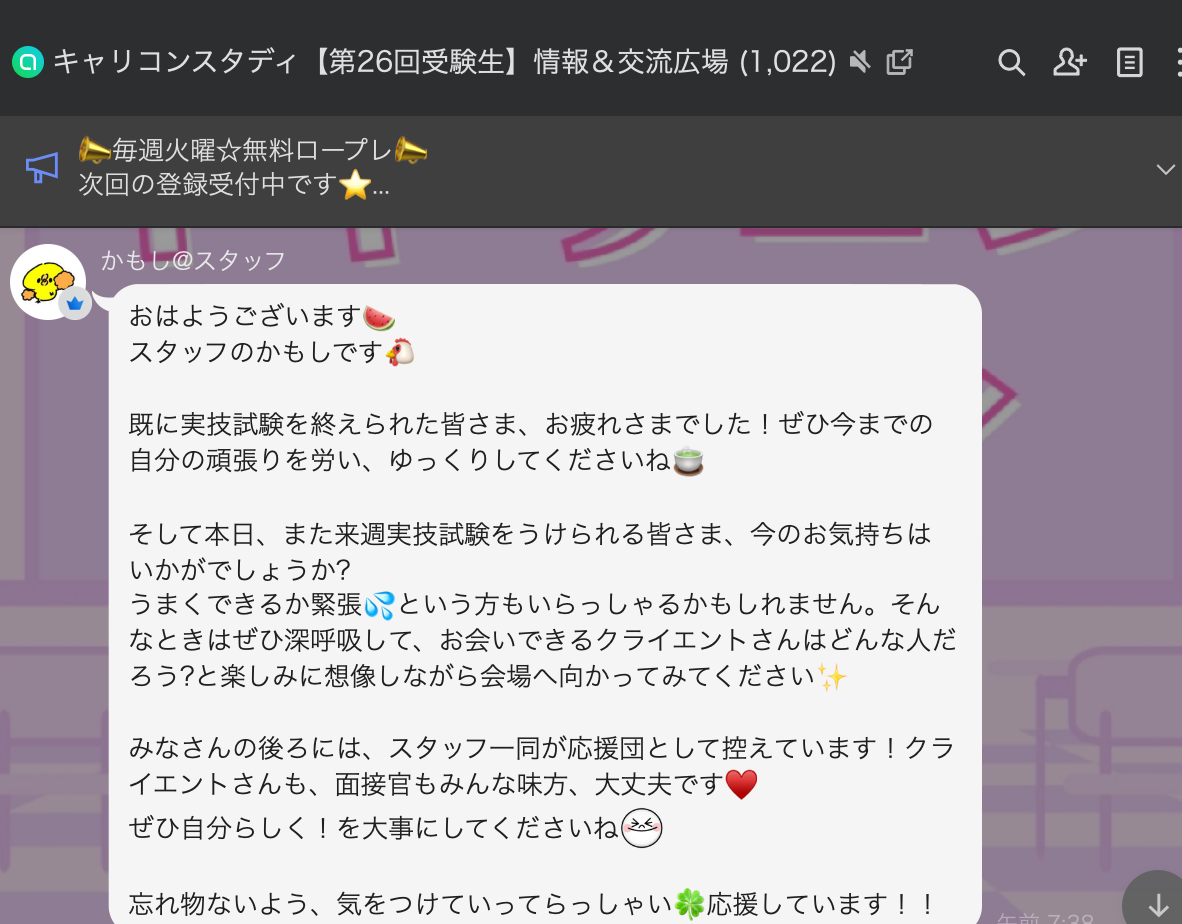Pop out chat into separate window
Screen dimensions: 1182x924
tap(899, 62)
